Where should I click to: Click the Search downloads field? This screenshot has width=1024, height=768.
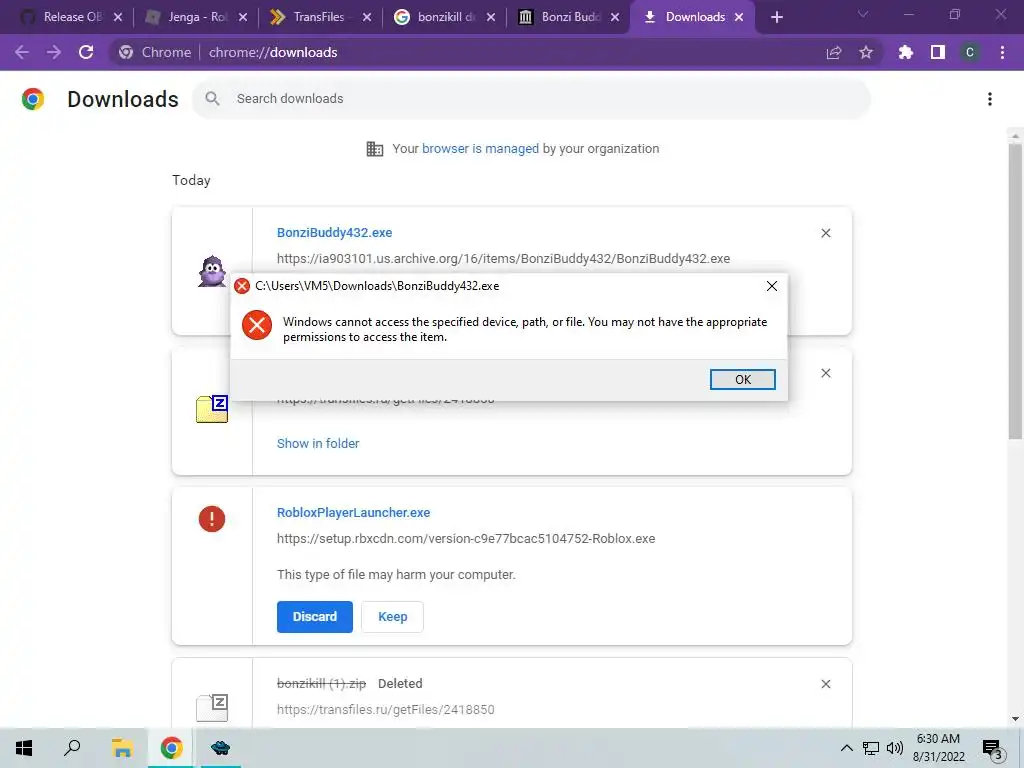tap(531, 99)
